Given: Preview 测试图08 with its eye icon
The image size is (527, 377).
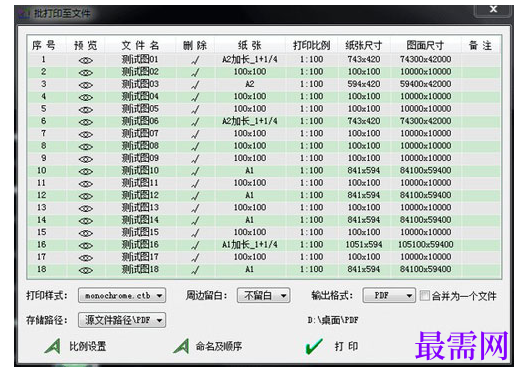Looking at the screenshot, I should coord(86,147).
